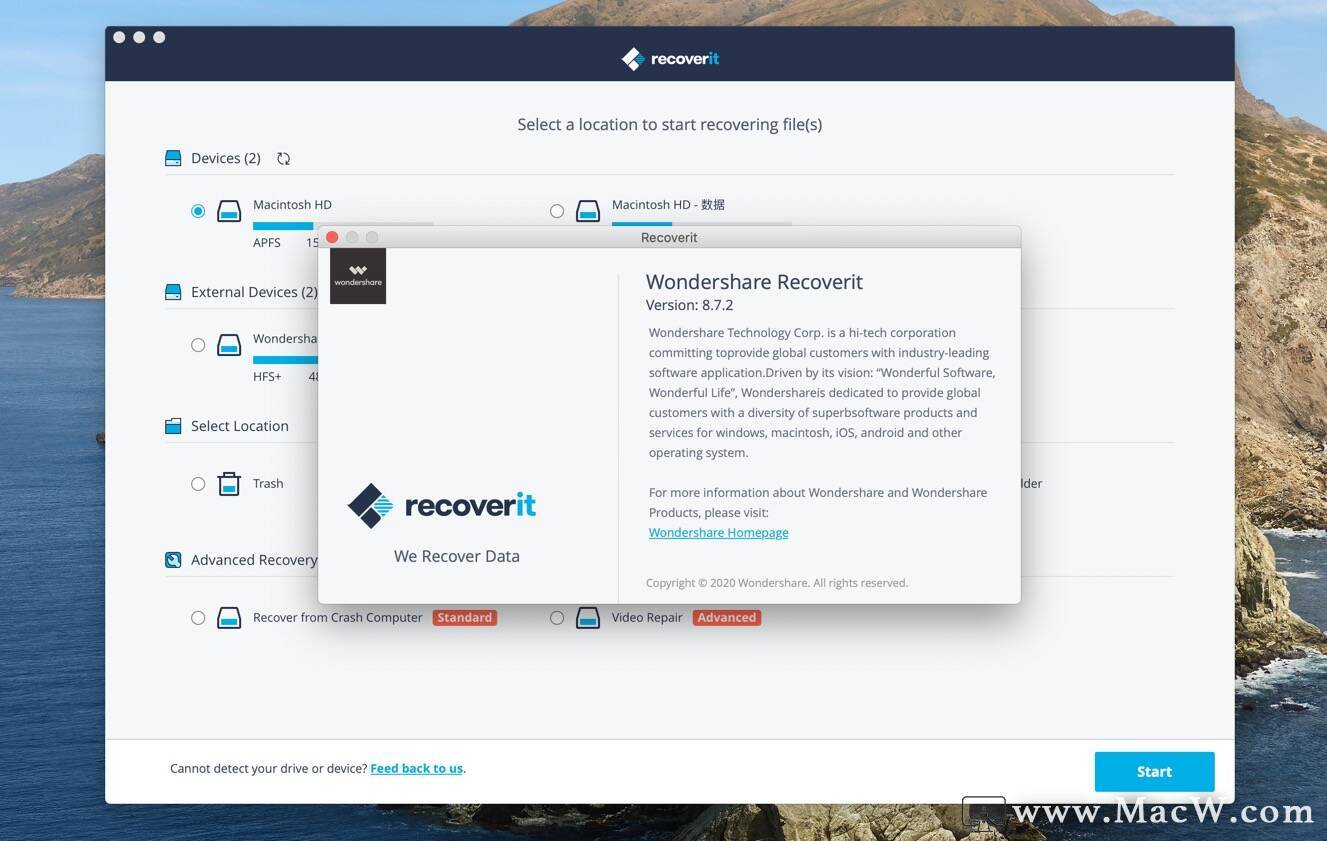Screen dimensions: 1327x841
Task: Click the Advanced Recovery section icon
Action: coord(173,560)
